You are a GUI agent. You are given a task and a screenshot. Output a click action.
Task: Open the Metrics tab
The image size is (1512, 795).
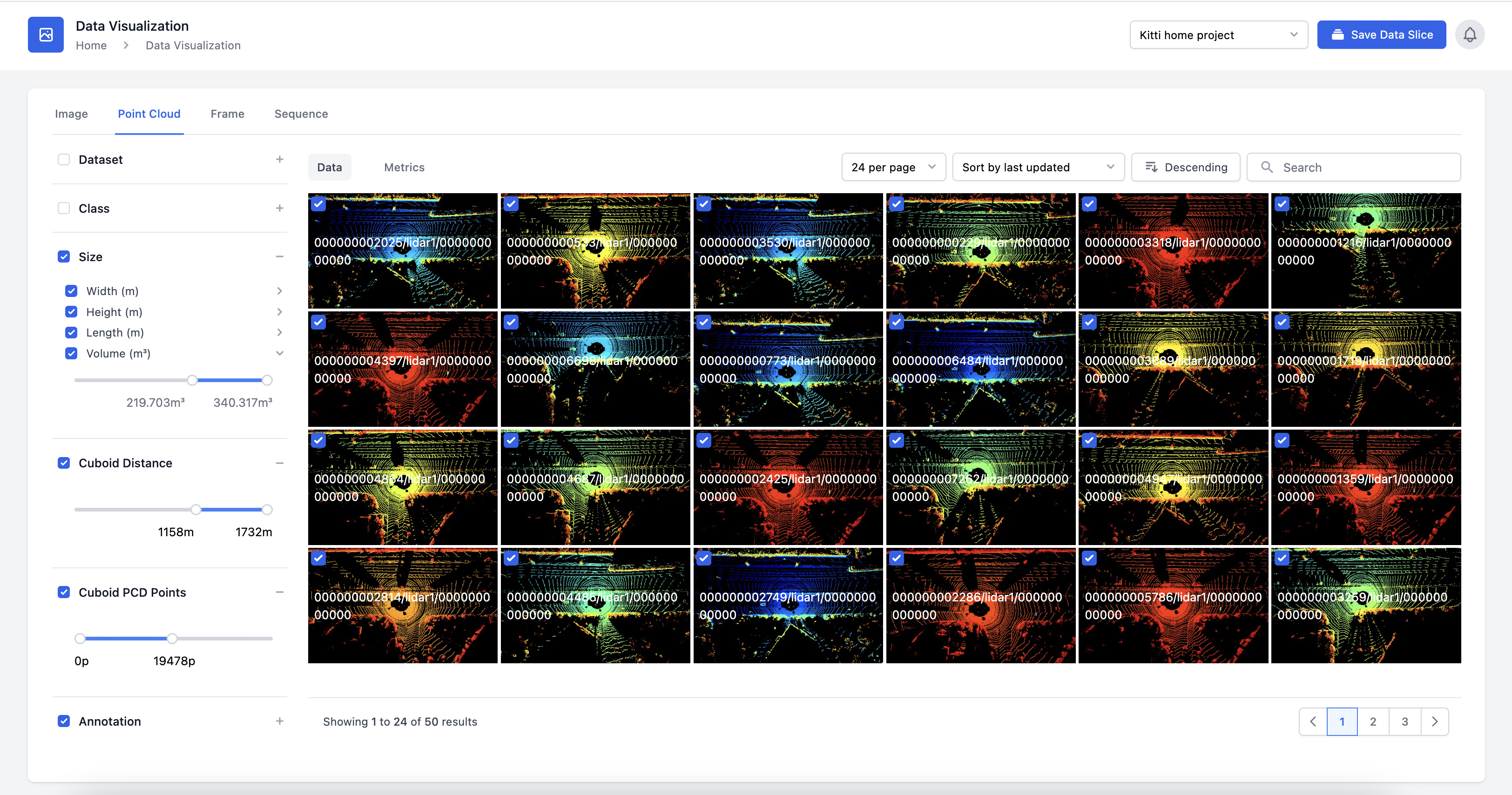pyautogui.click(x=404, y=167)
